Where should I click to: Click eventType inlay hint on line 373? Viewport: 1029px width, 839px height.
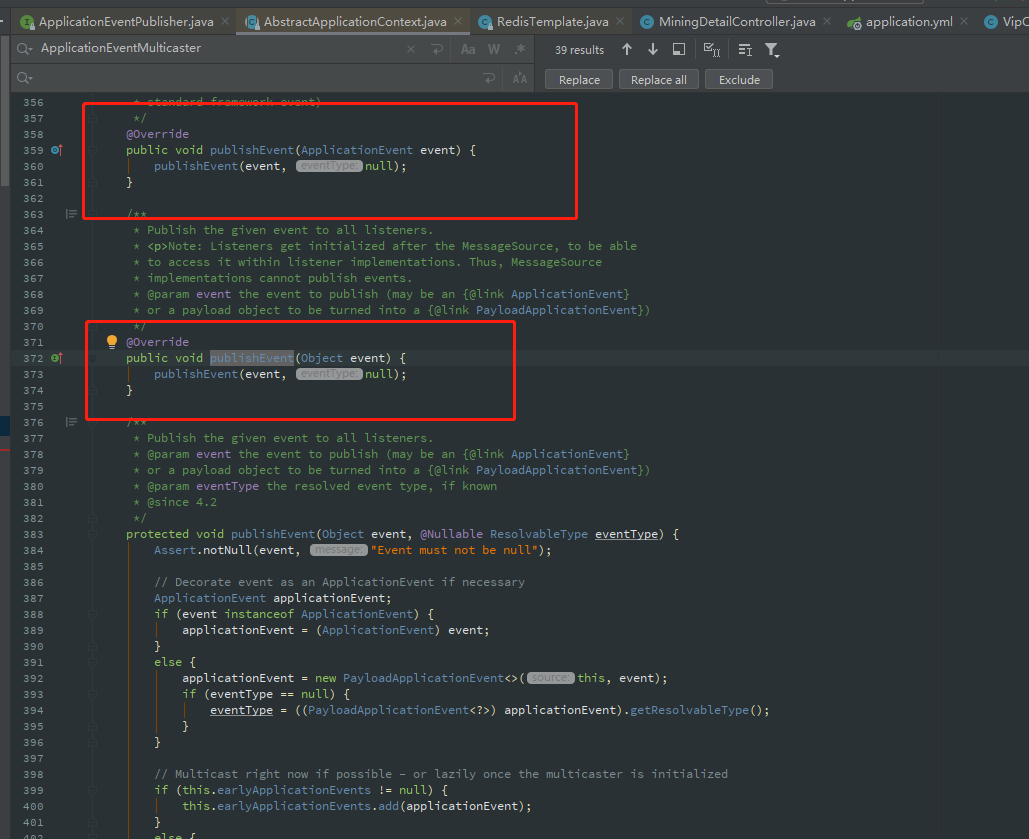pos(329,374)
